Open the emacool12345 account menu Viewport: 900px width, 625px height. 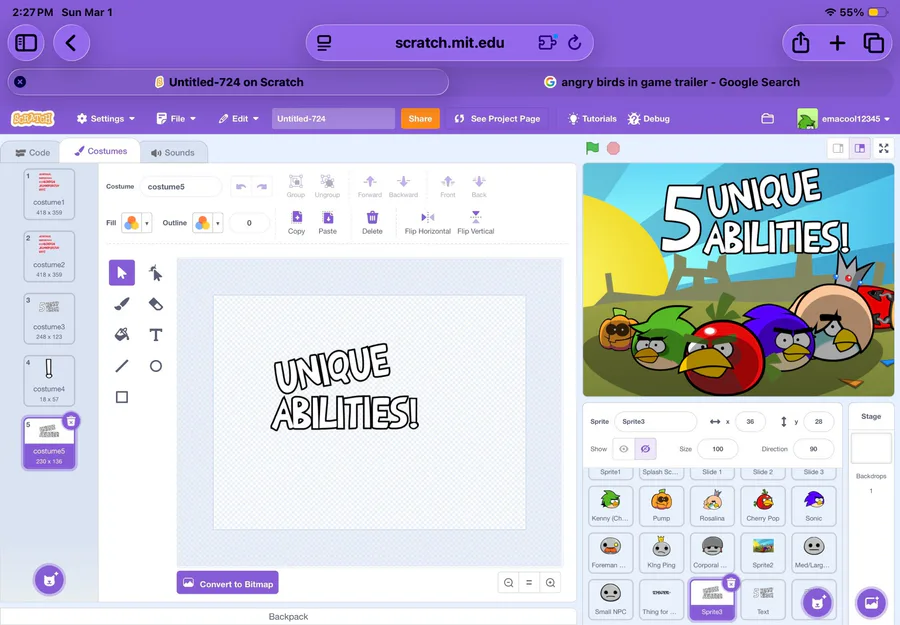(844, 119)
